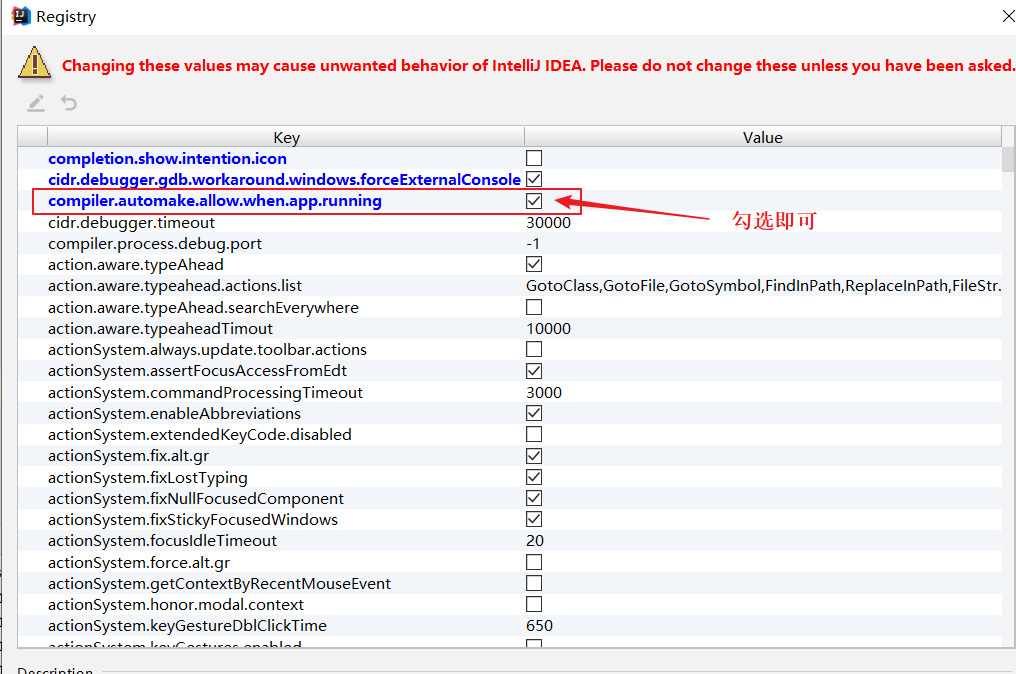The height and width of the screenshot is (674, 1016).
Task: Select the action.aware.typeAhead.searchEverywhere key
Action: (203, 307)
